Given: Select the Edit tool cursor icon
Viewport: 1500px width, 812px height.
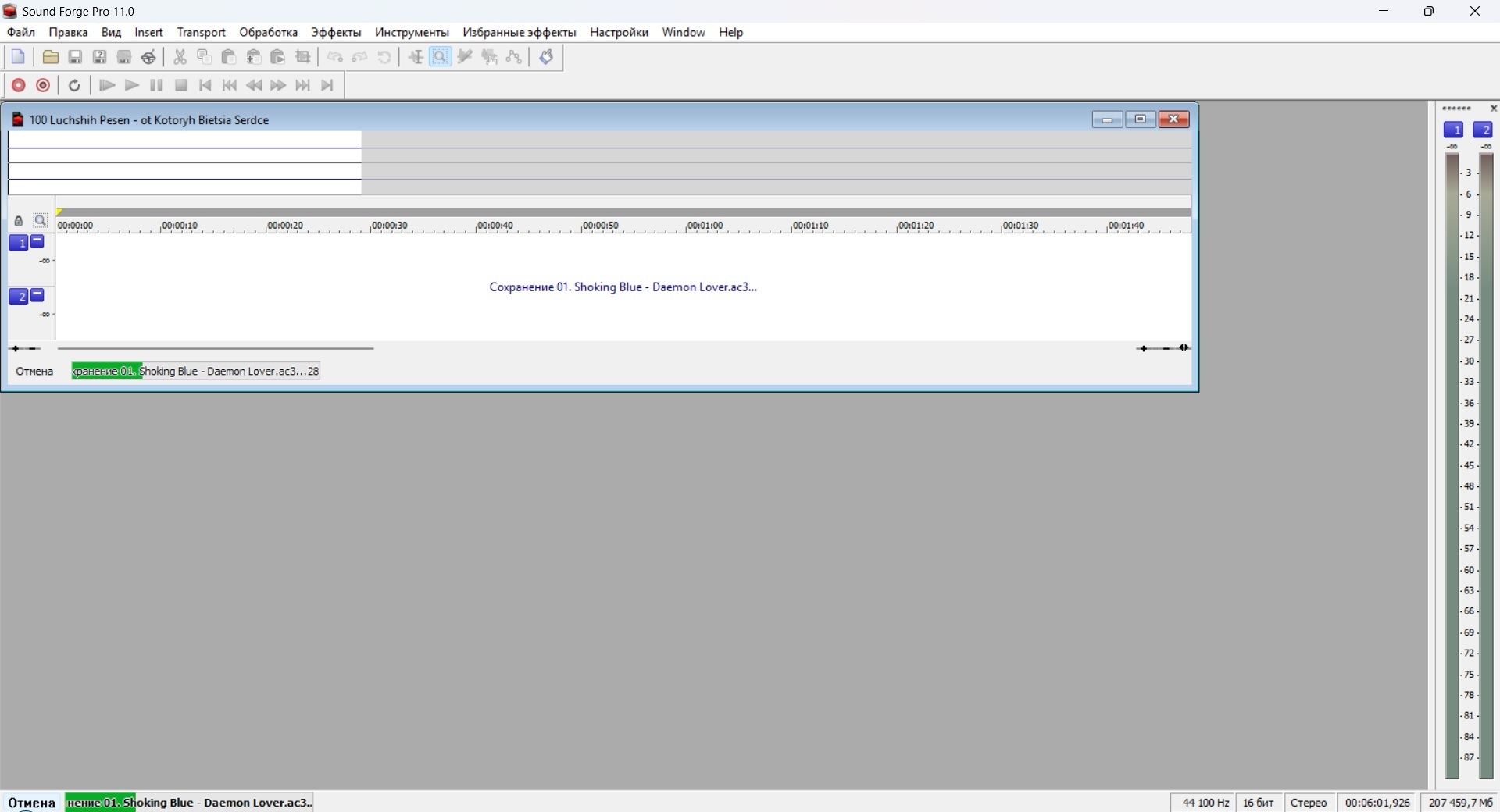Looking at the screenshot, I should (x=416, y=57).
